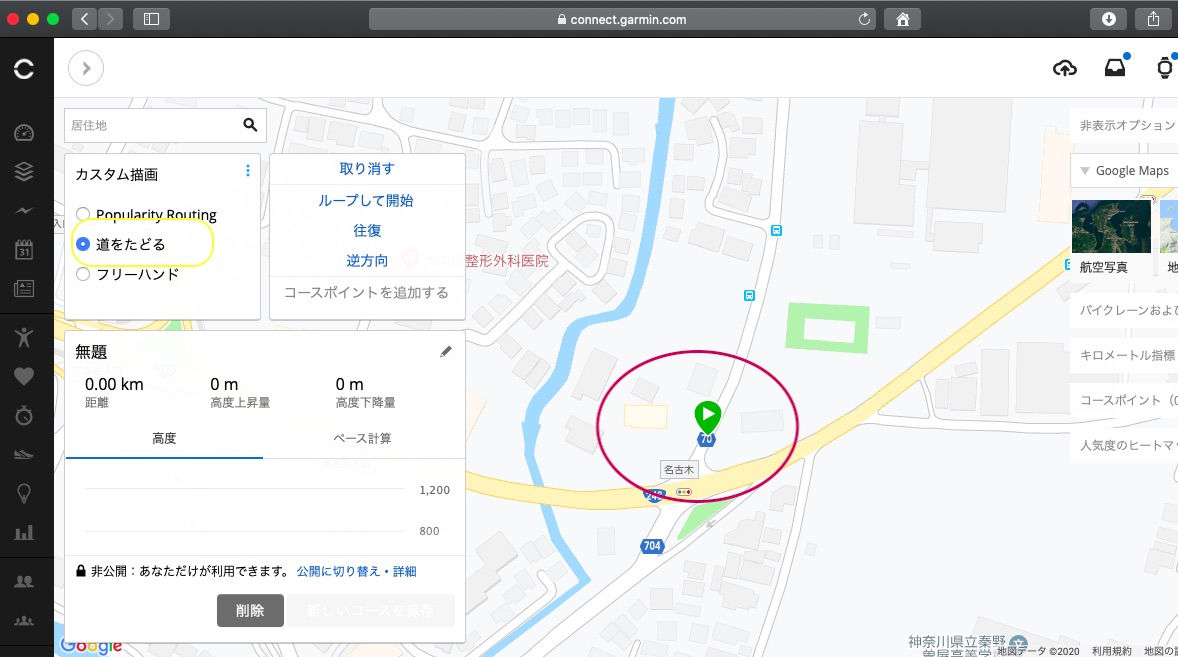This screenshot has width=1178, height=657.
Task: Click the 削除 button
Action: pyautogui.click(x=250, y=610)
